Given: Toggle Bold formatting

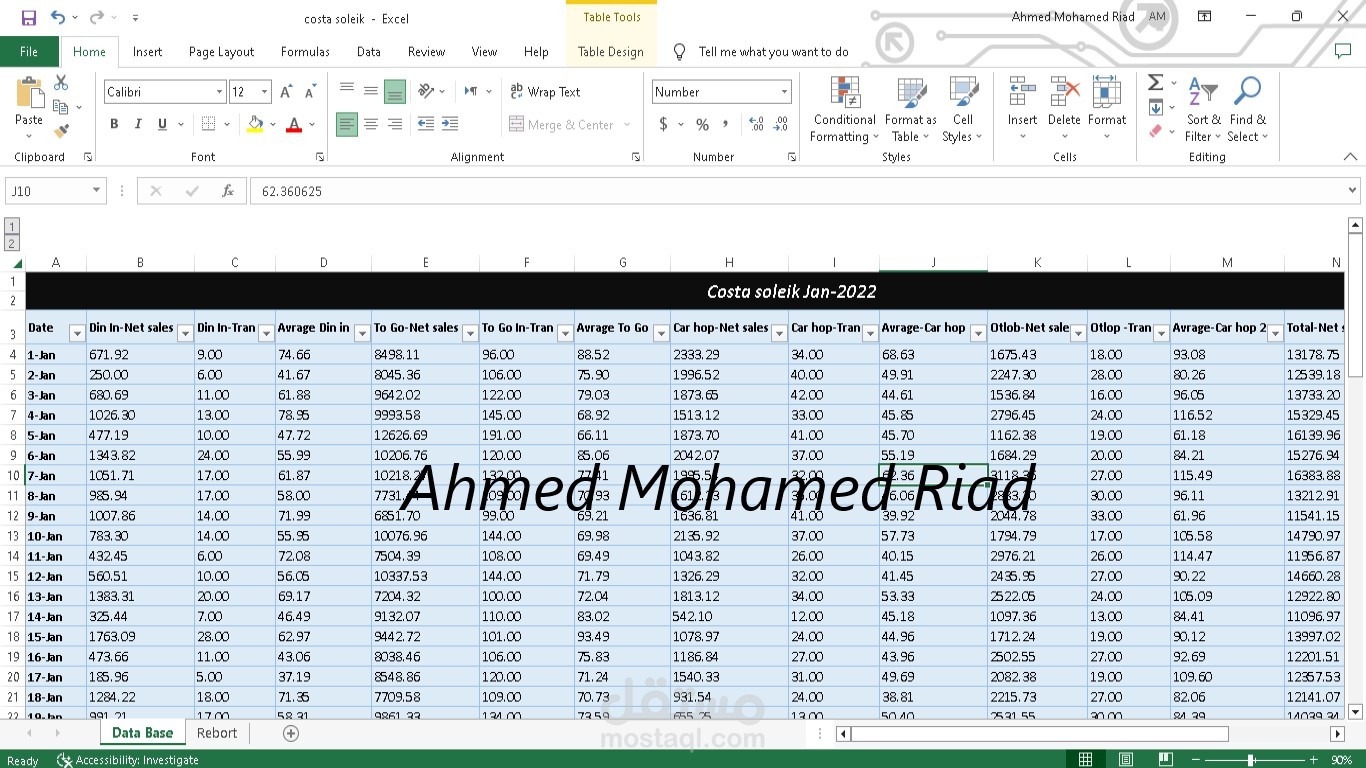Looking at the screenshot, I should (114, 124).
